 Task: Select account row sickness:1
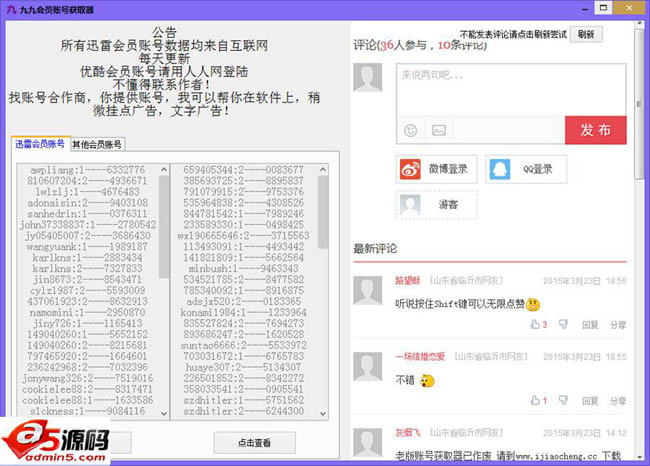click(87, 411)
